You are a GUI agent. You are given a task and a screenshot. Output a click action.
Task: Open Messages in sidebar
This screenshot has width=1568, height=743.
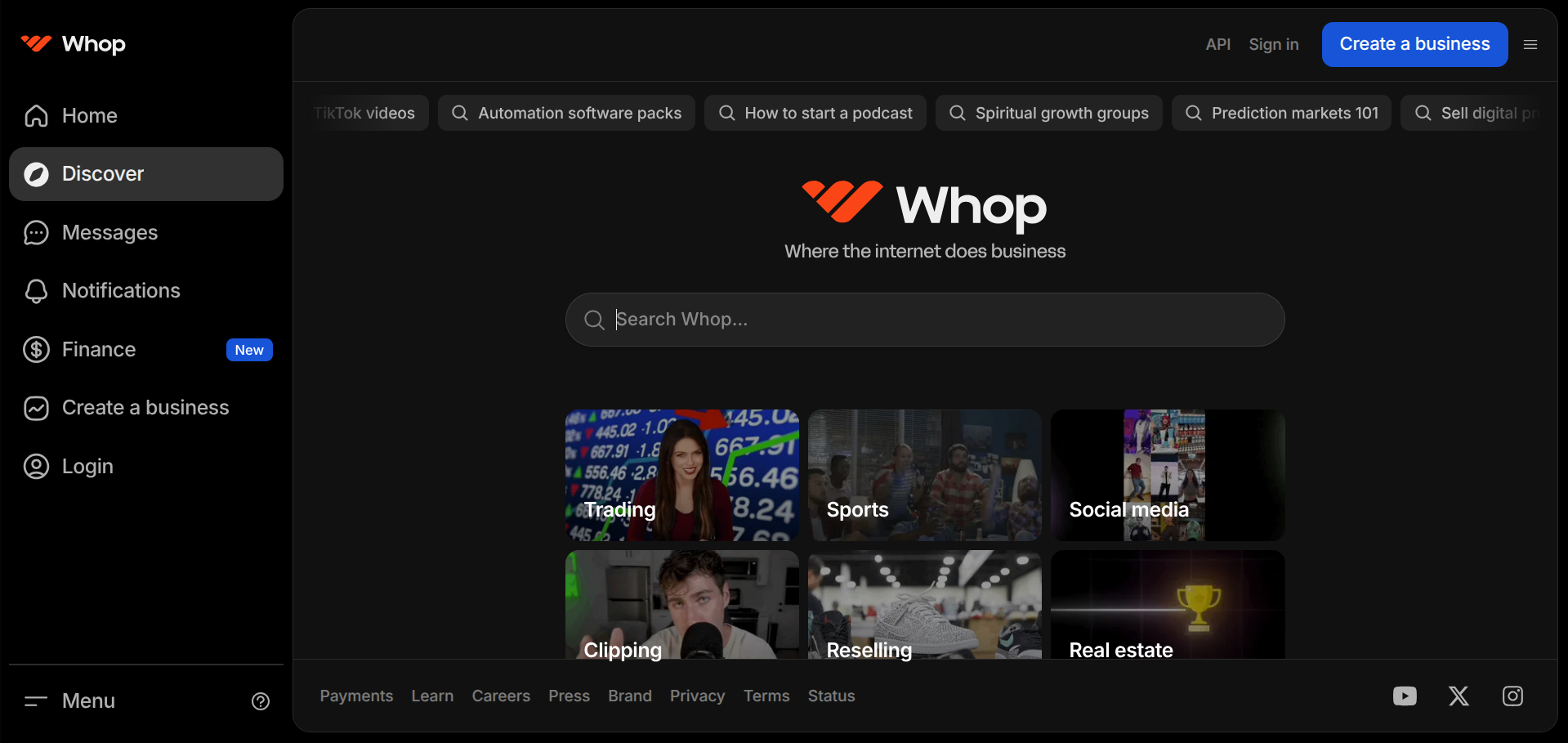point(109,233)
